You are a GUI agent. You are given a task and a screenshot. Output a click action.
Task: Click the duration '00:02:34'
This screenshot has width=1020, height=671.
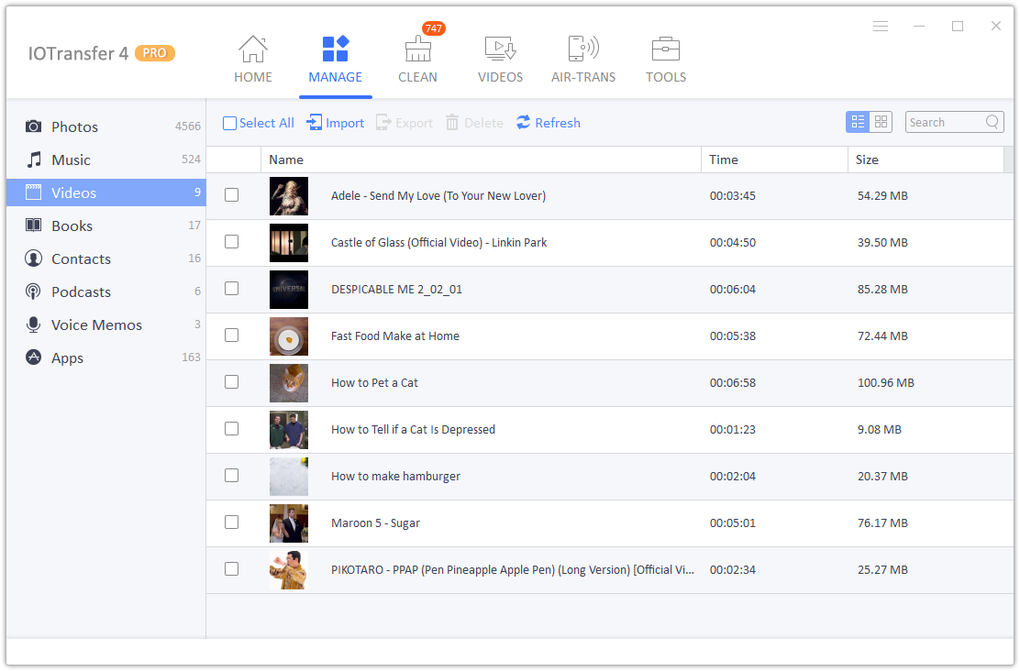click(x=732, y=570)
